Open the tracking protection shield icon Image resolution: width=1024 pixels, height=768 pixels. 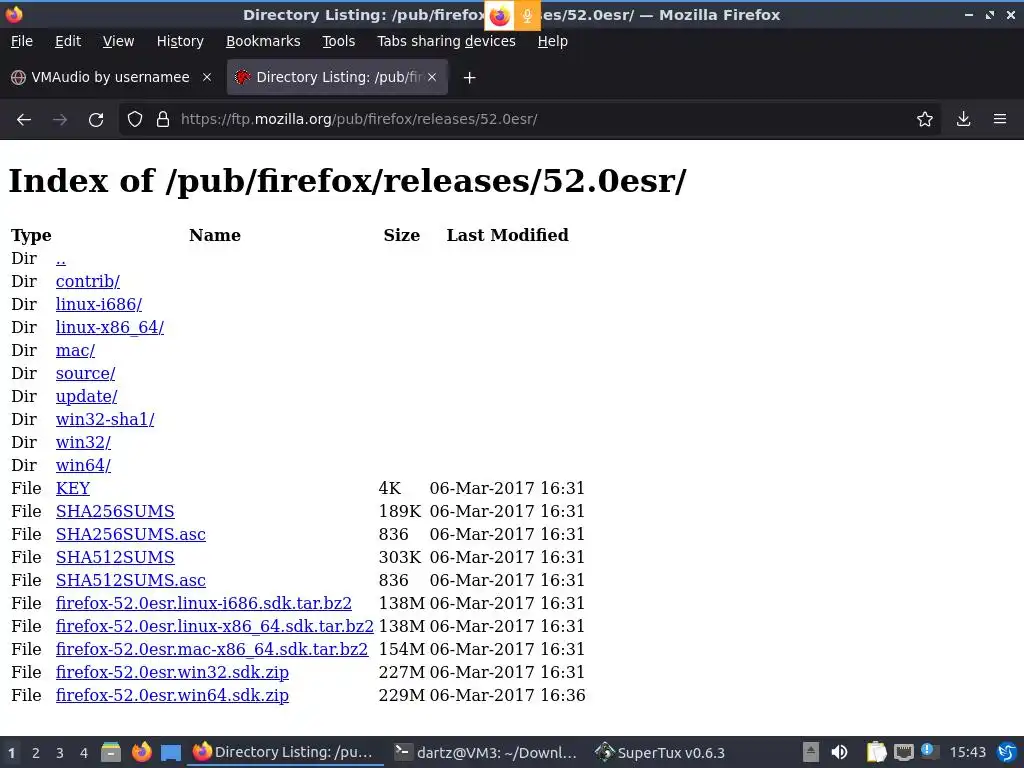point(135,120)
